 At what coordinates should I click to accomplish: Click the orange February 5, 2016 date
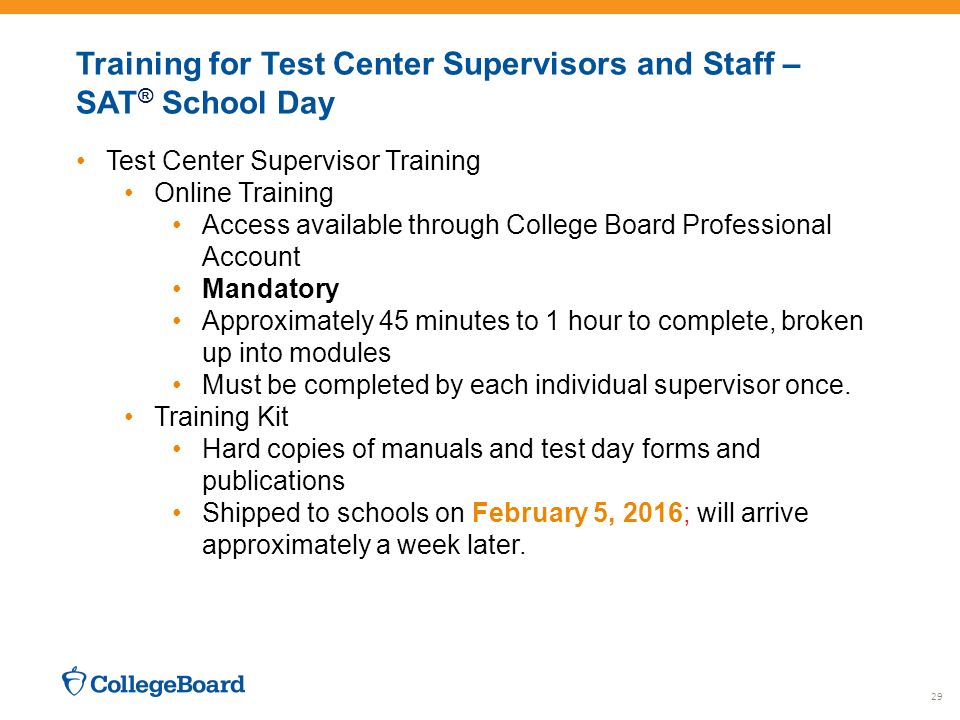(x=577, y=512)
